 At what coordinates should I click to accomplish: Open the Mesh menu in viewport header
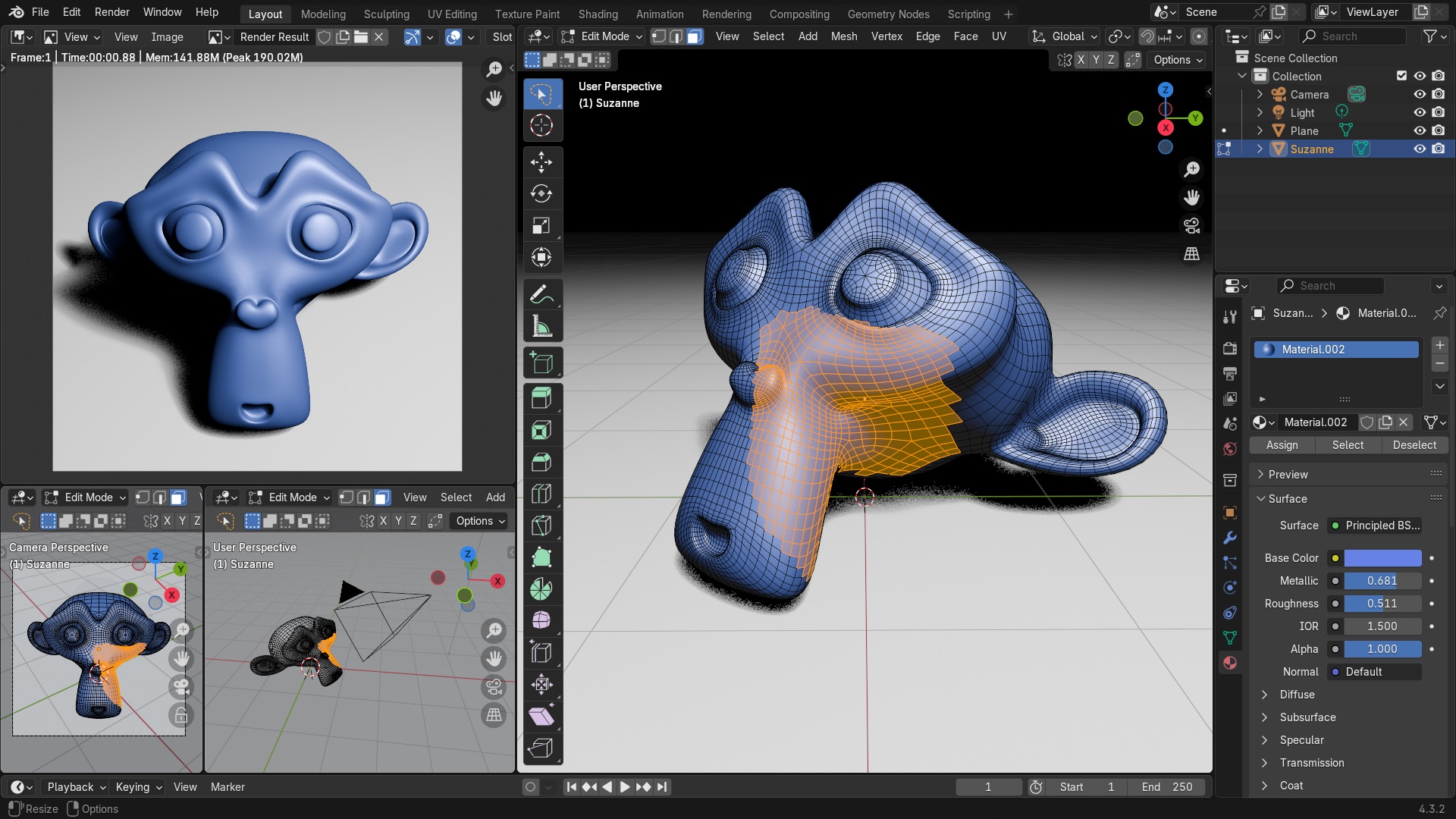click(843, 36)
